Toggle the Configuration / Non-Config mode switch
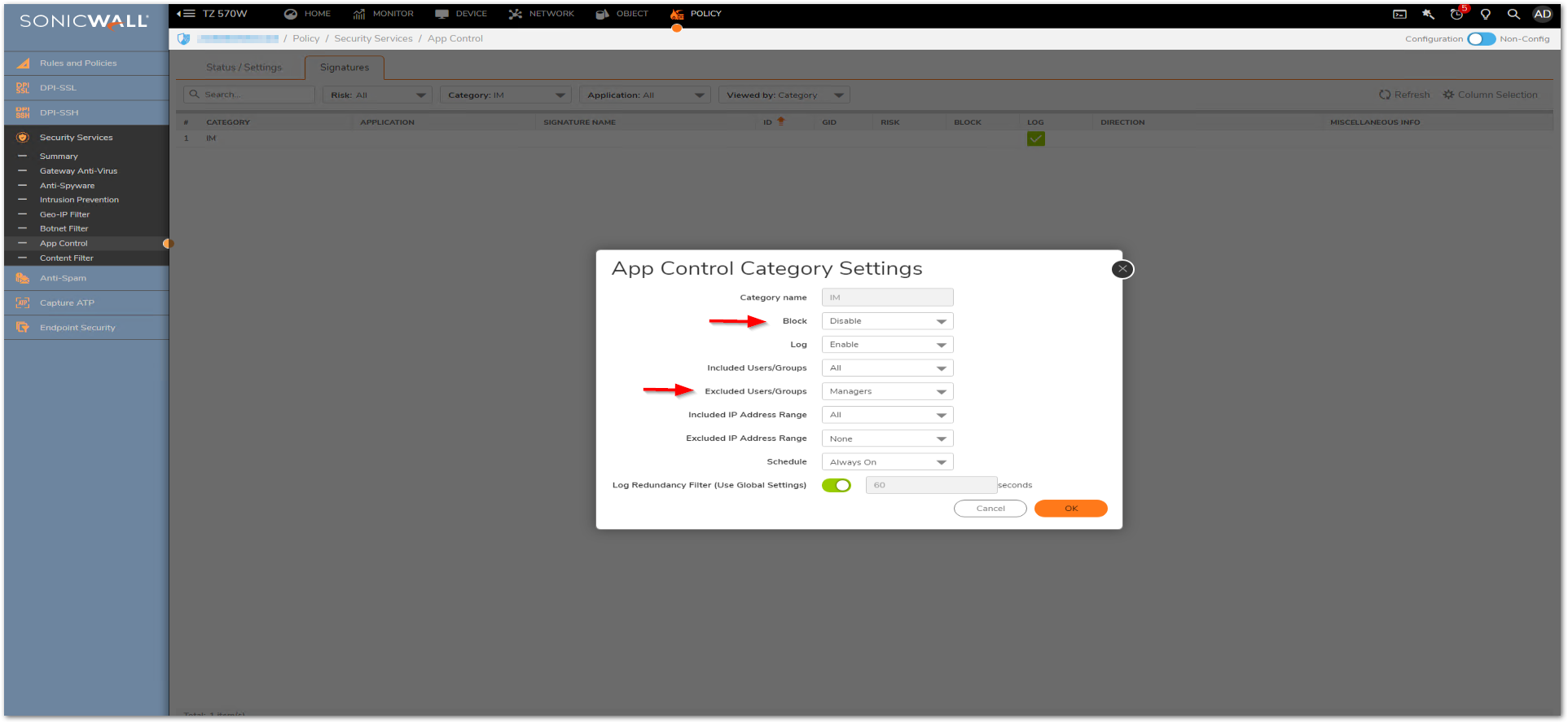1568x723 pixels. [x=1481, y=39]
